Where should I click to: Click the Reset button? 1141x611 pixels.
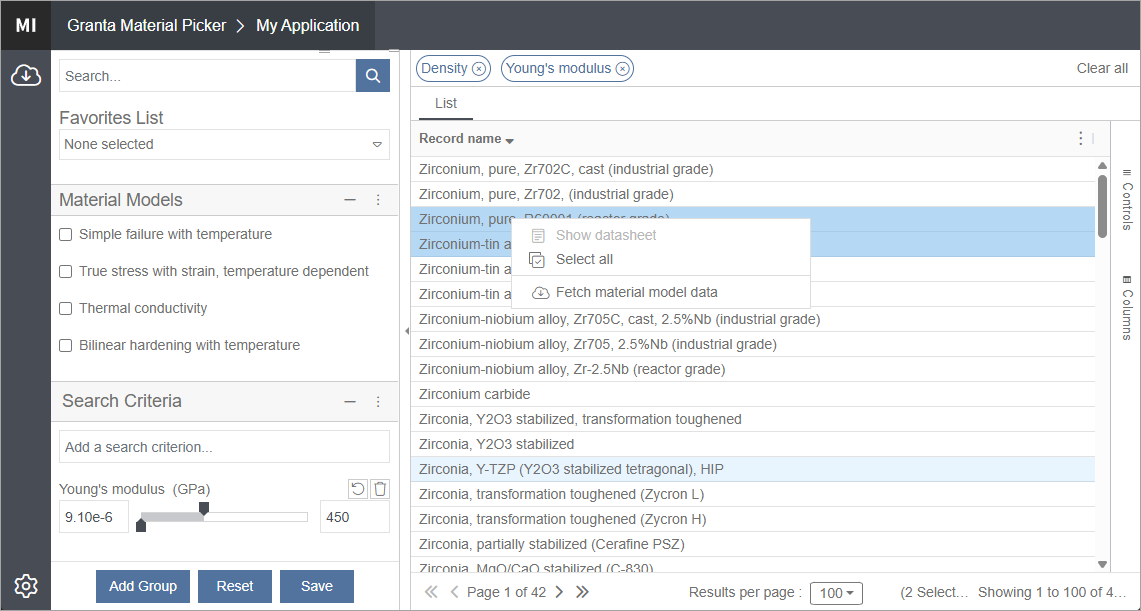pyautogui.click(x=235, y=586)
